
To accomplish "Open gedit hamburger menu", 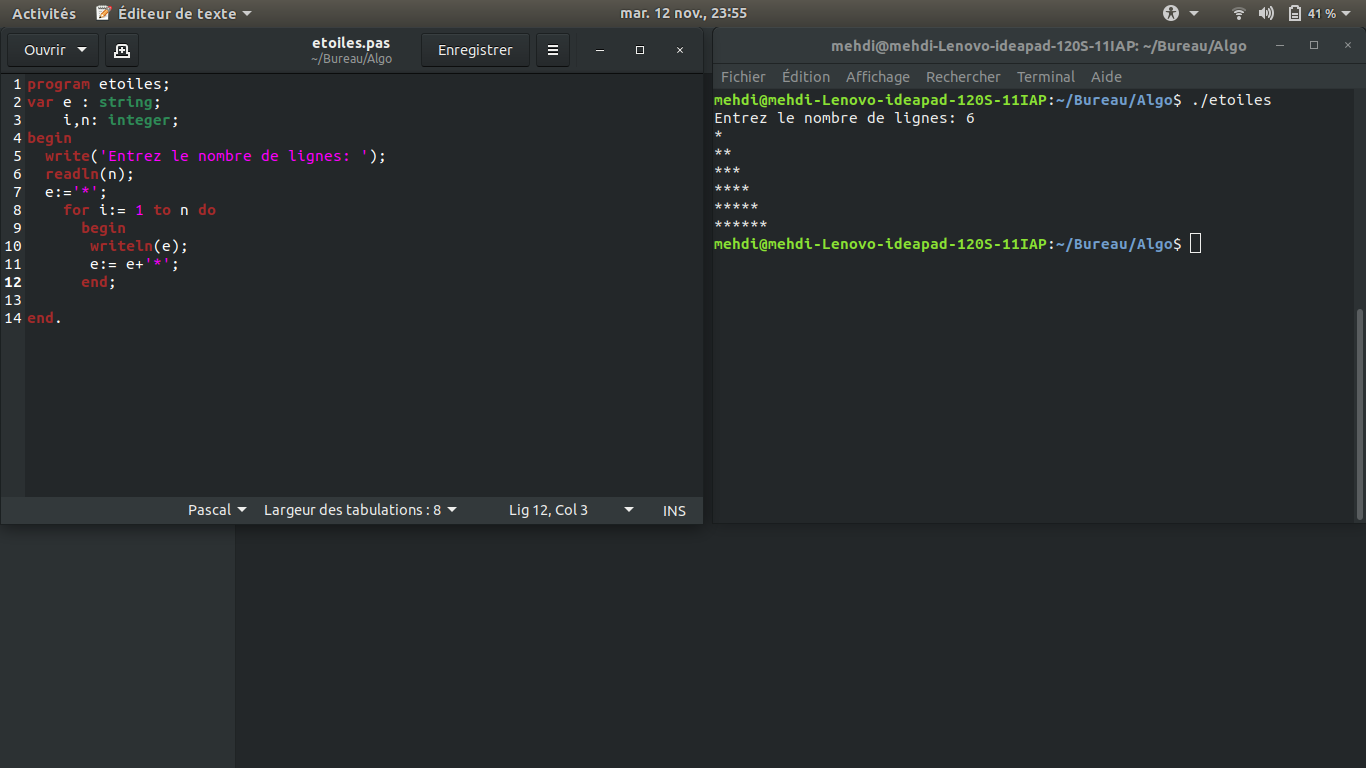I will pos(553,50).
